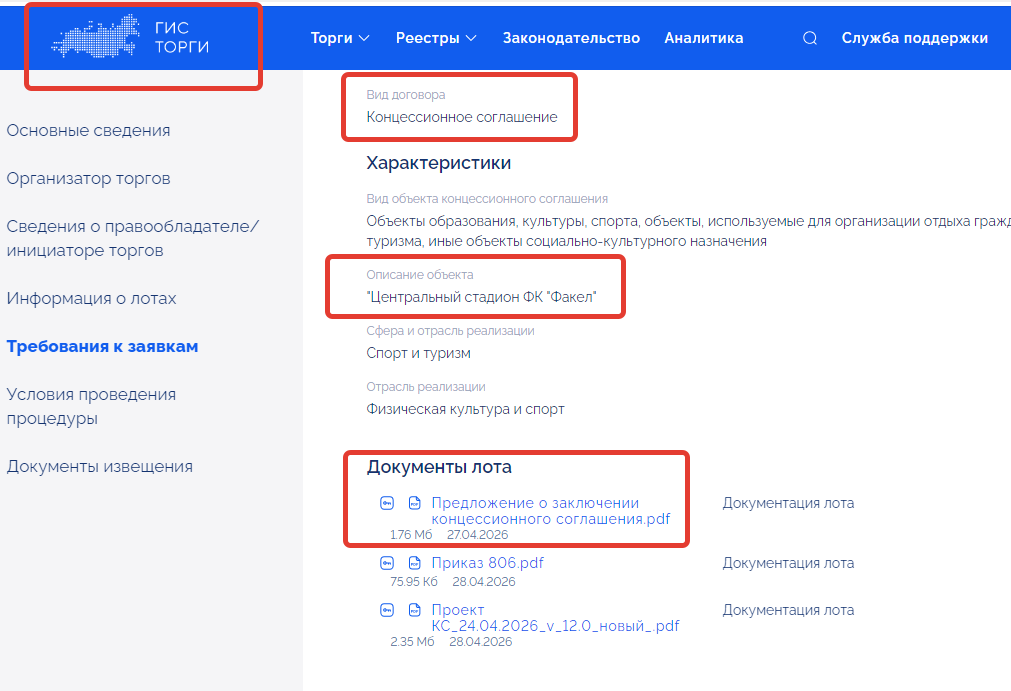Click signature key icon beside Проект КС file
Viewport: 1011px width, 691px height.
387,610
